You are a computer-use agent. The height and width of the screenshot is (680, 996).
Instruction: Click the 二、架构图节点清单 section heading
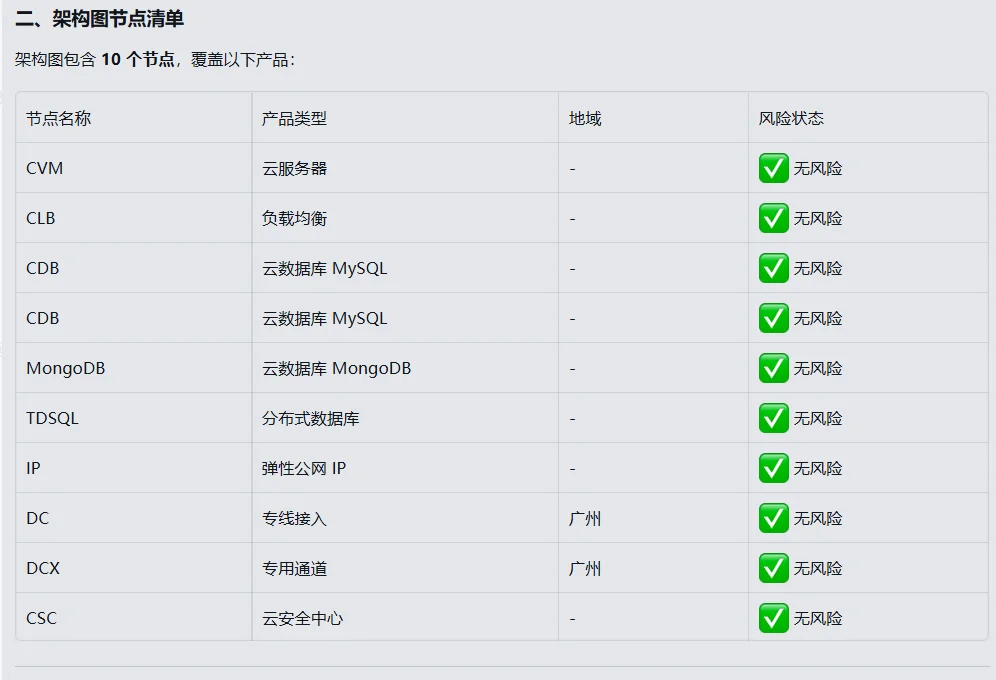(100, 19)
